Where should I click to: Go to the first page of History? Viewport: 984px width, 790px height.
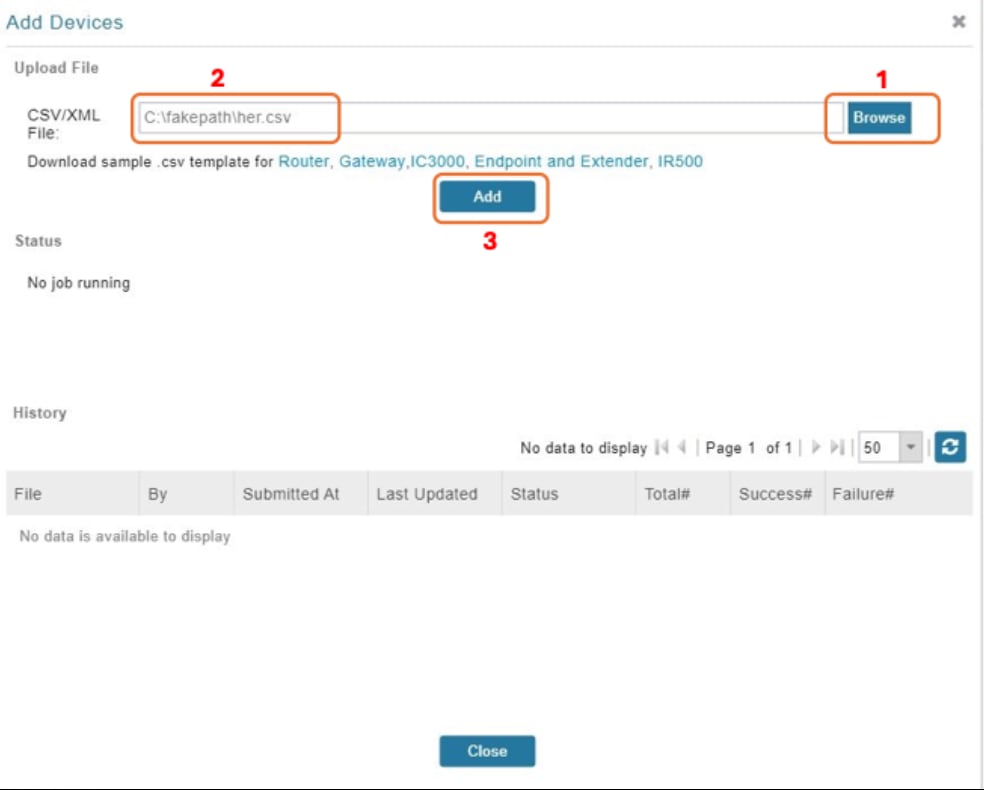[661, 447]
